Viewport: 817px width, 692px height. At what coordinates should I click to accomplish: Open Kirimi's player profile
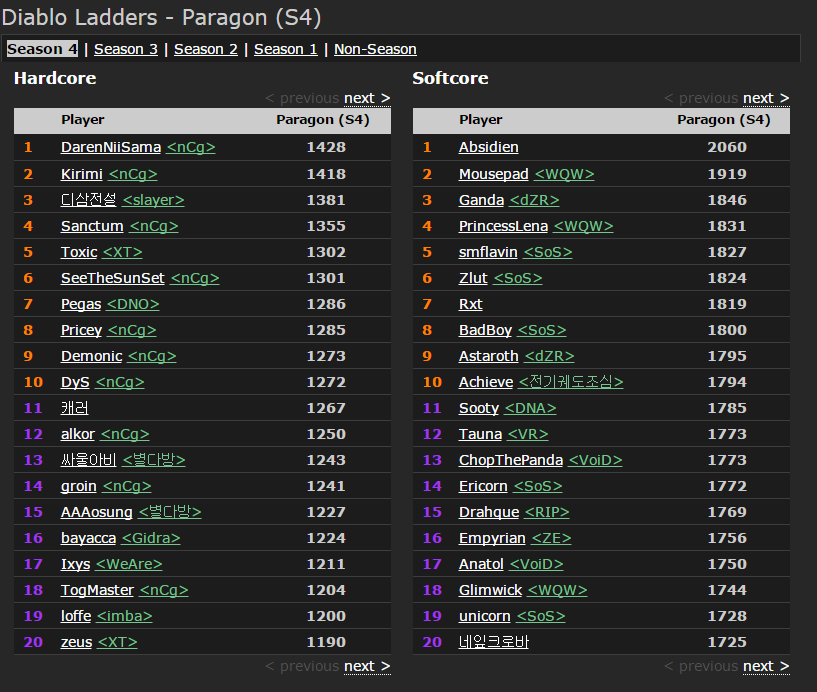coord(82,174)
